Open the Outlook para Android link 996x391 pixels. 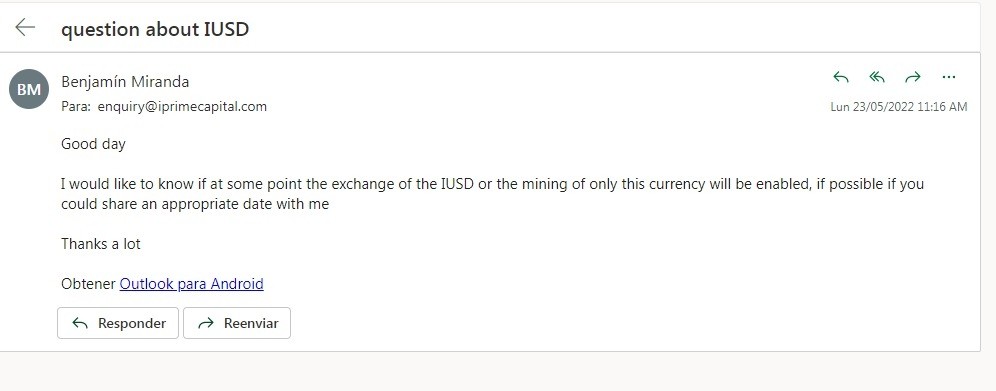191,284
